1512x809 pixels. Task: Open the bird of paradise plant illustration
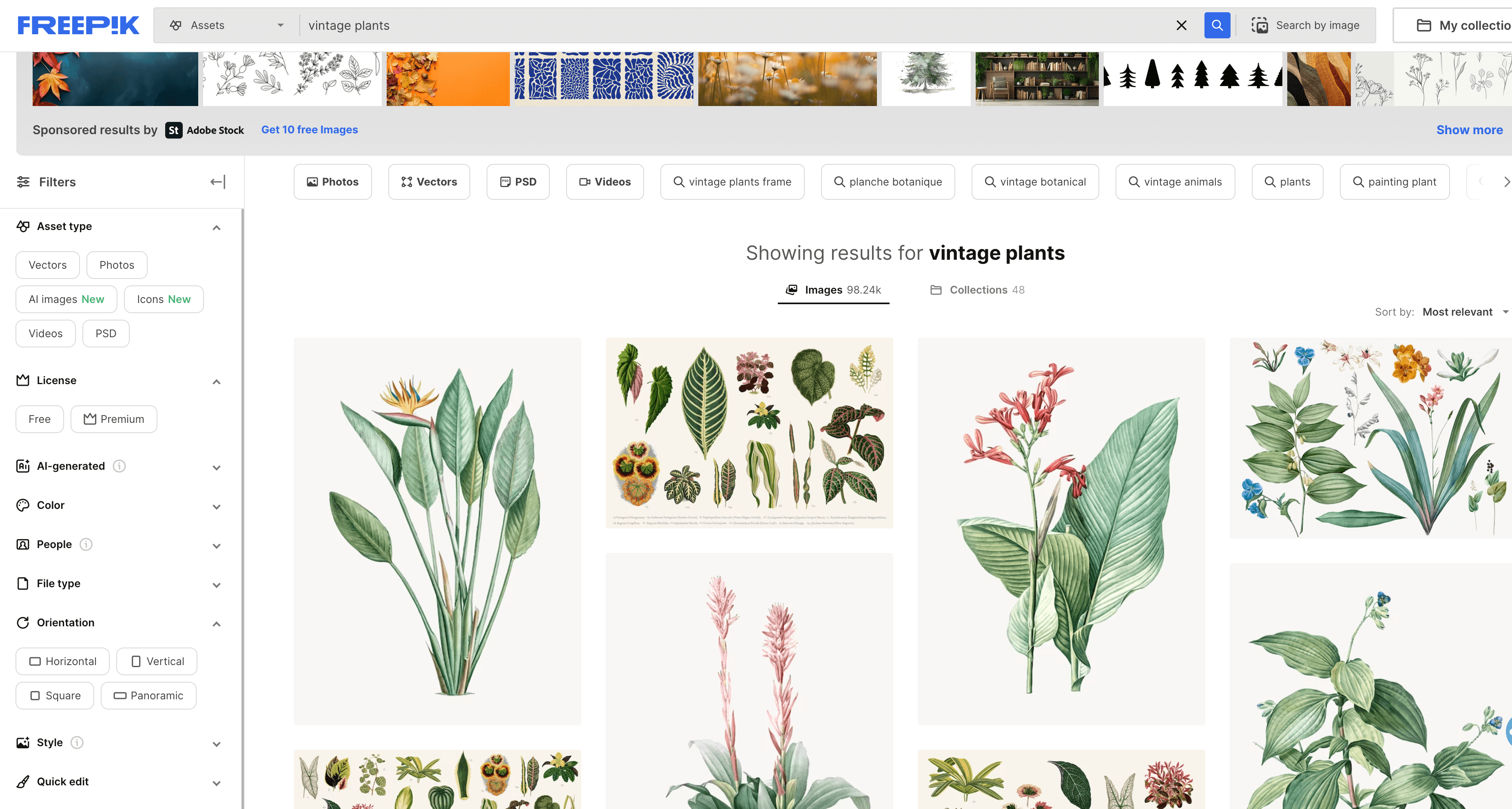point(437,531)
